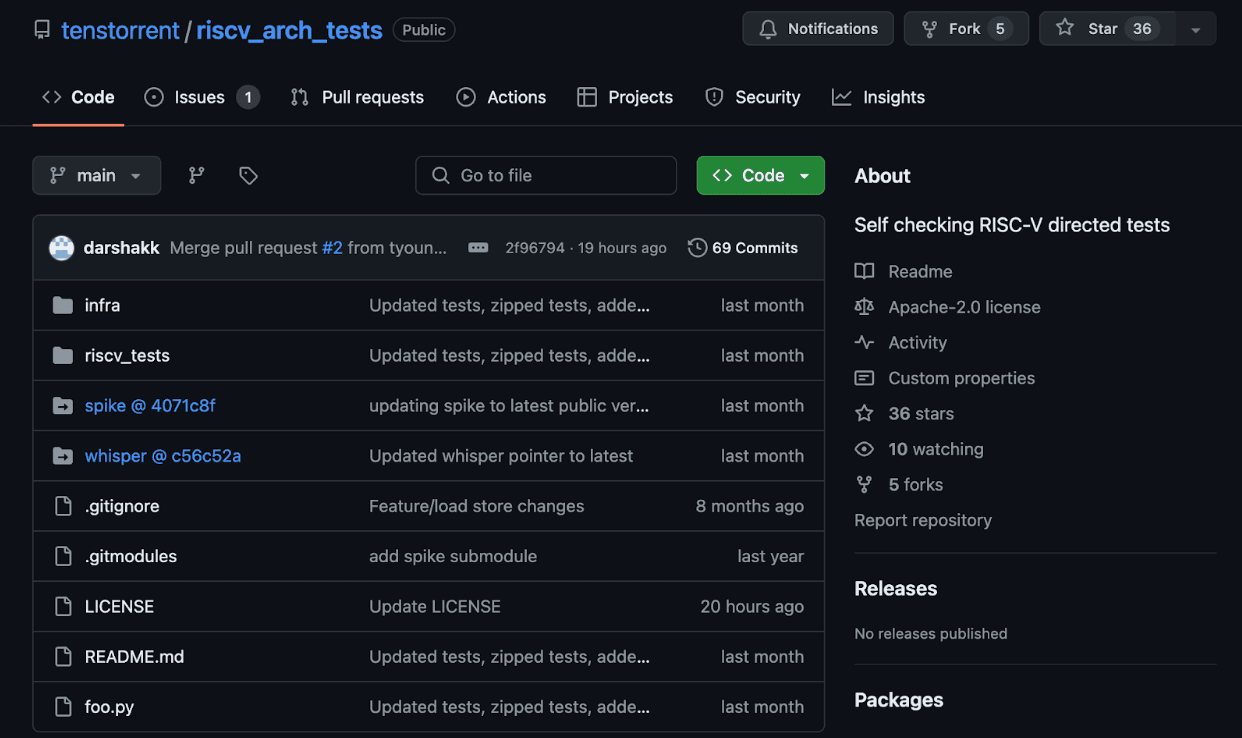Open commit history via 69 Commits
The width and height of the screenshot is (1242, 738).
[743, 248]
